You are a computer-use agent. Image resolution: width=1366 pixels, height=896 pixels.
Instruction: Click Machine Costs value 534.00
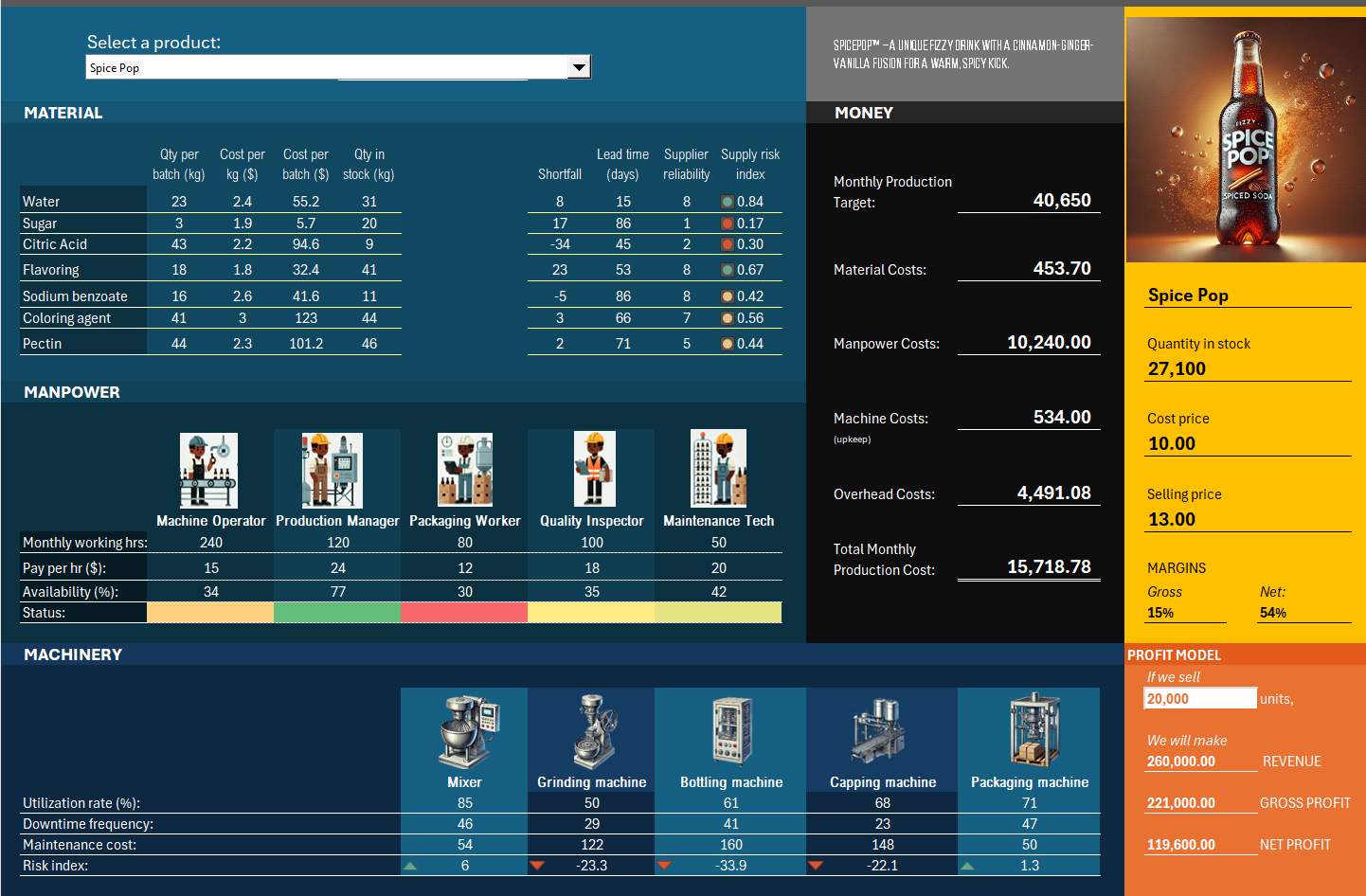click(1062, 418)
